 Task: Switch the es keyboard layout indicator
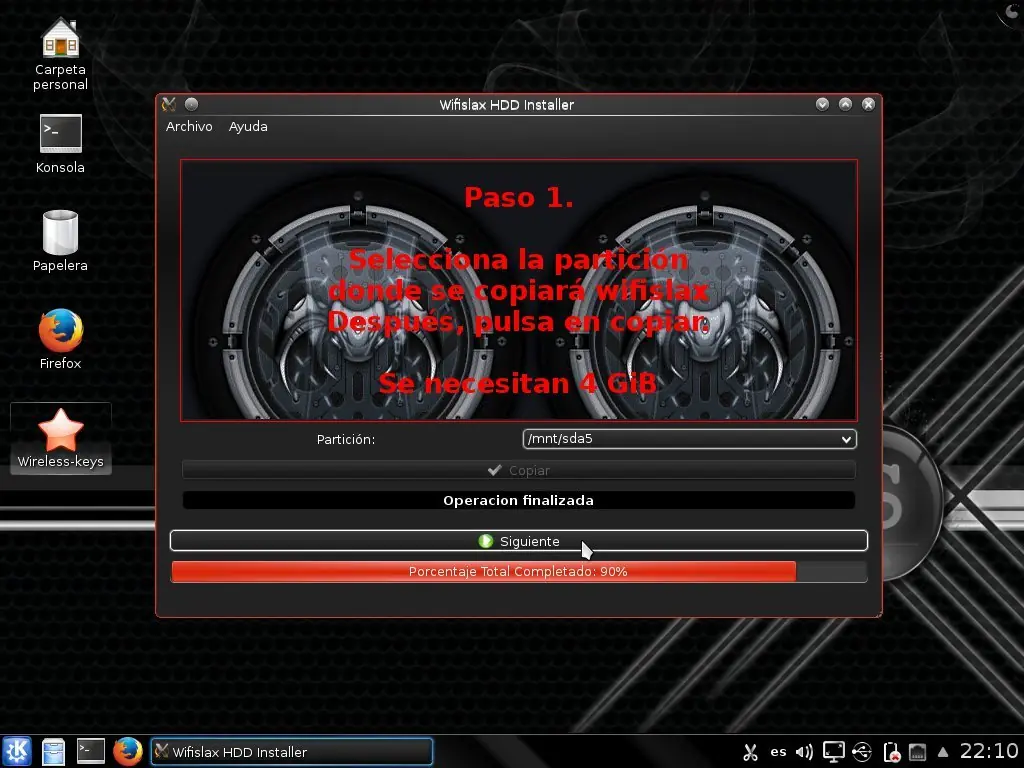(x=778, y=752)
